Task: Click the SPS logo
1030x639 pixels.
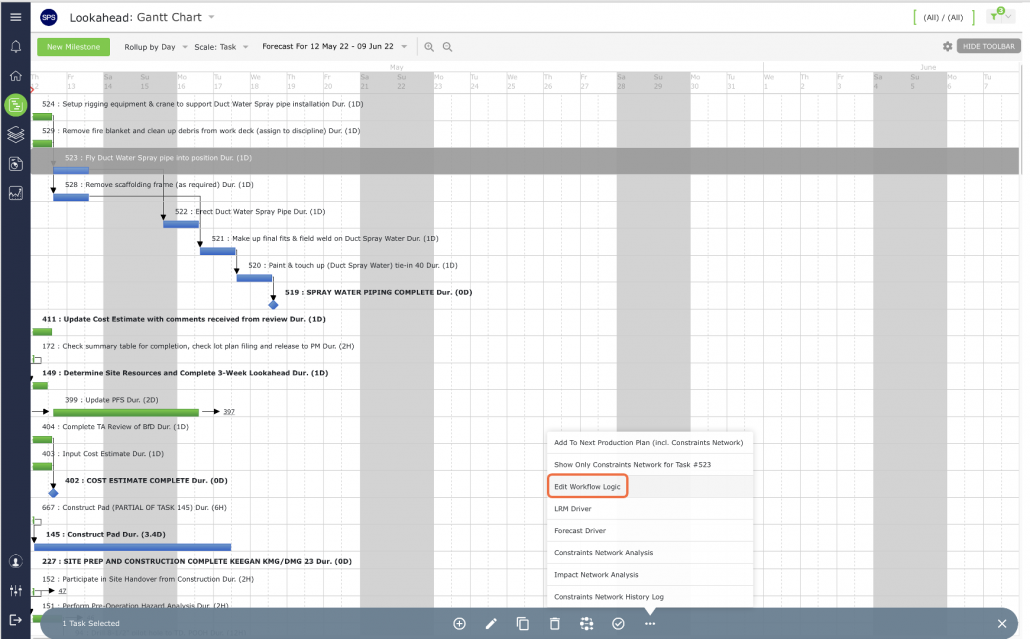Action: [x=49, y=18]
